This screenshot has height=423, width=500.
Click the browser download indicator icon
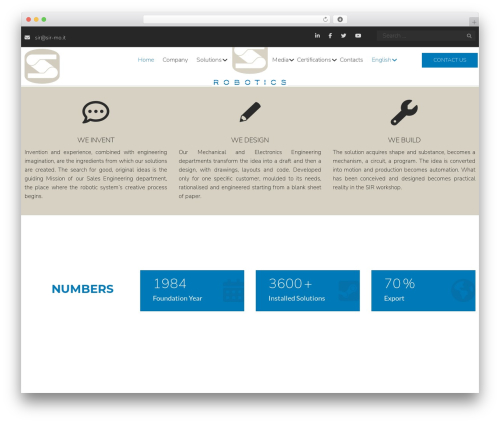340,19
